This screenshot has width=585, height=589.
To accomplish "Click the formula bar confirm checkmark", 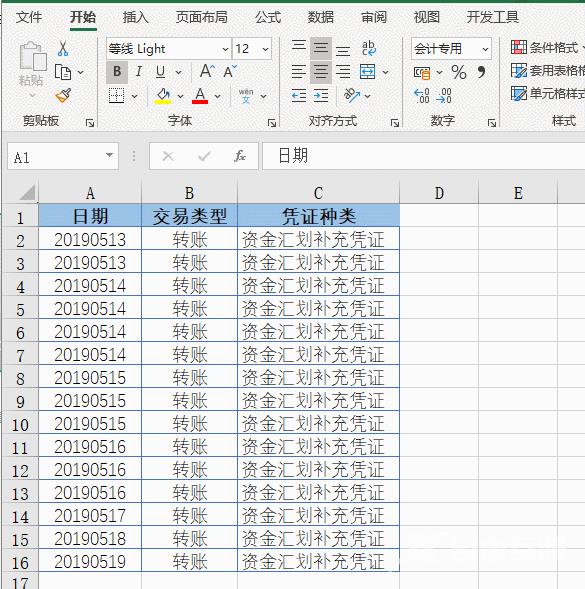I will click(x=204, y=156).
